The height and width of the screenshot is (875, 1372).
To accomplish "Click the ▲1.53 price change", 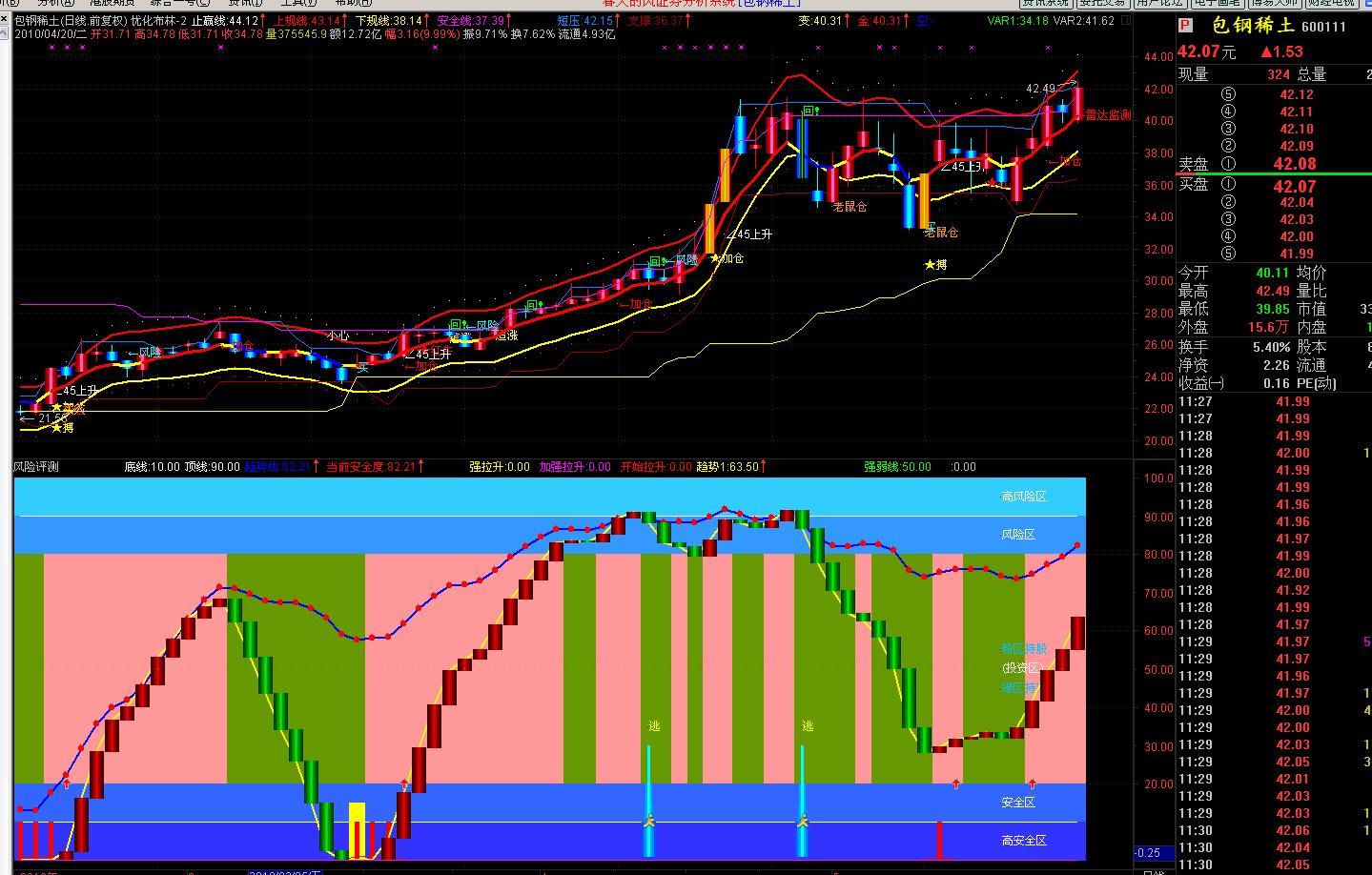I will 1281,52.
